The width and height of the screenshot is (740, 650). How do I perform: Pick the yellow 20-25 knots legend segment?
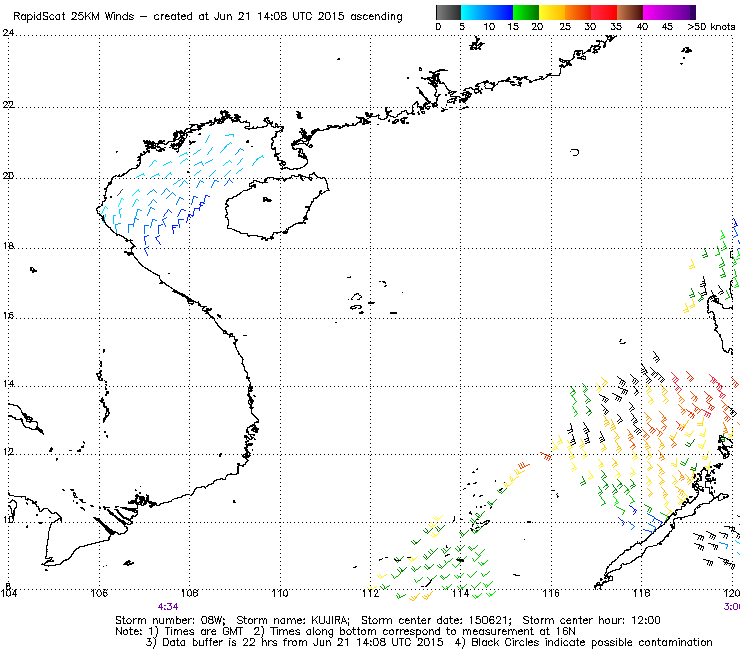(552, 12)
